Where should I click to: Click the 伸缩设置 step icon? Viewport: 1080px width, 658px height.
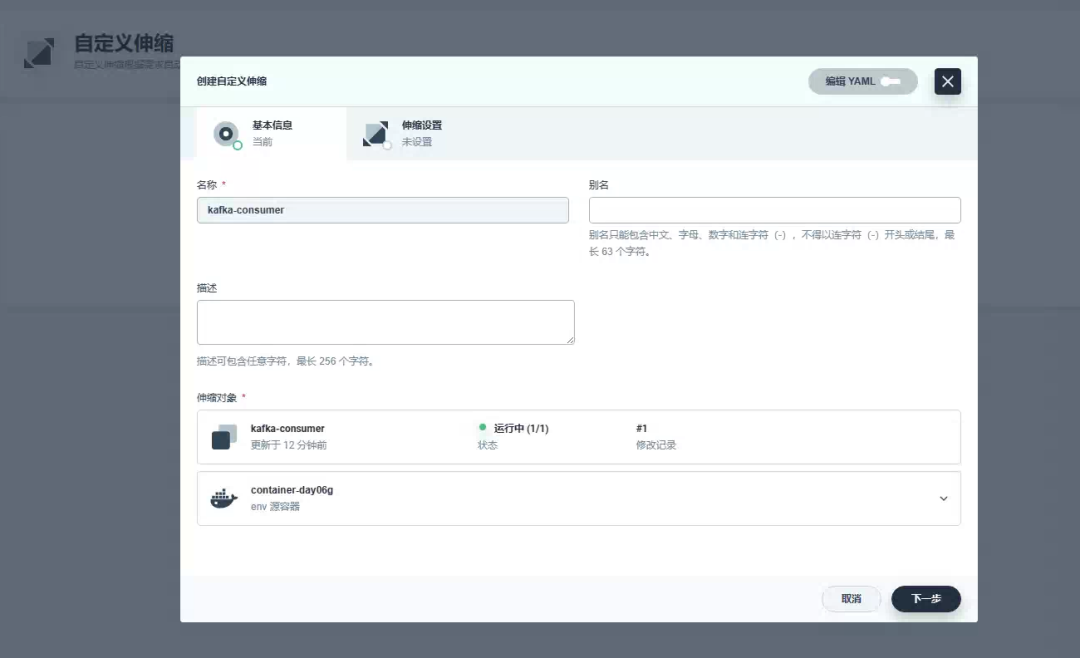click(376, 133)
